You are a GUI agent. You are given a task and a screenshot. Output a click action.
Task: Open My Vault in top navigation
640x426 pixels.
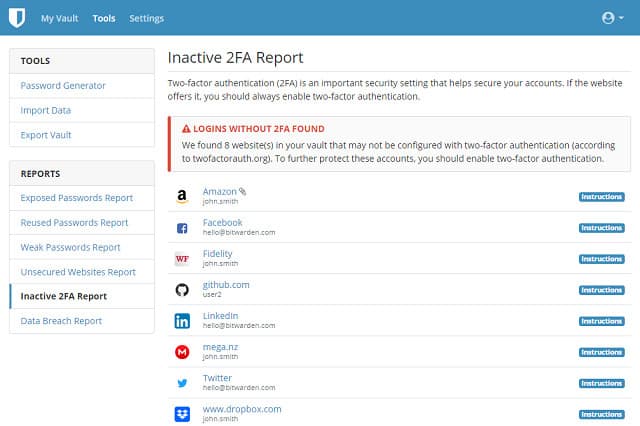point(59,18)
